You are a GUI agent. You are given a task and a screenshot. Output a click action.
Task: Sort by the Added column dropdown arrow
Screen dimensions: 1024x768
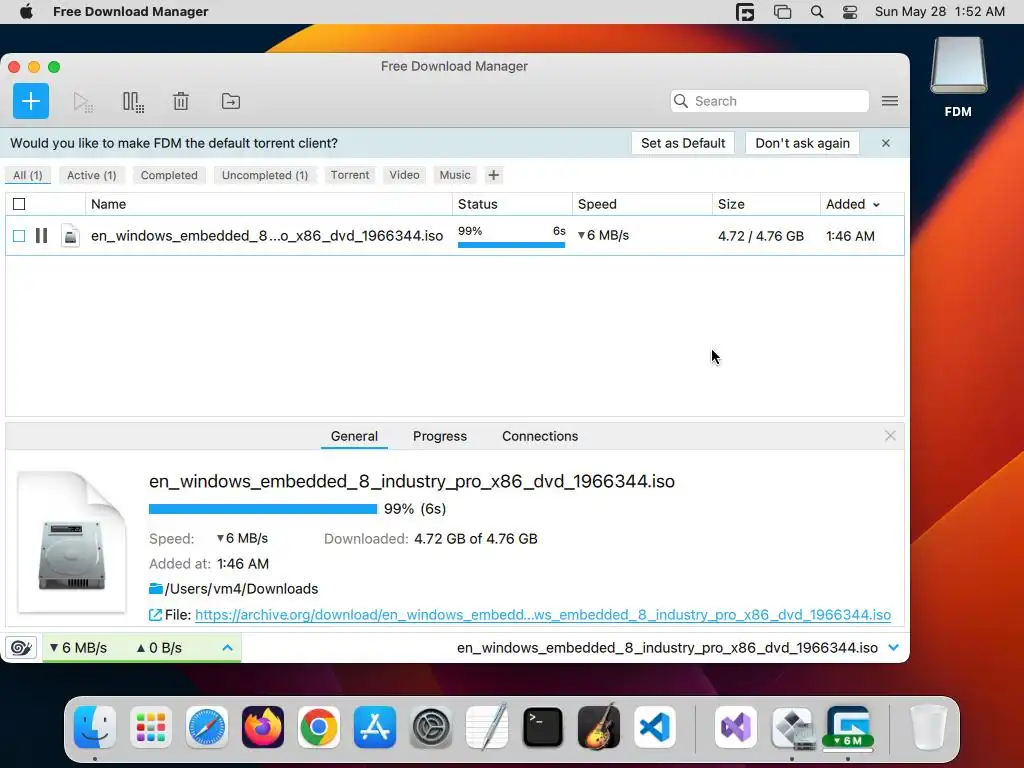click(876, 205)
